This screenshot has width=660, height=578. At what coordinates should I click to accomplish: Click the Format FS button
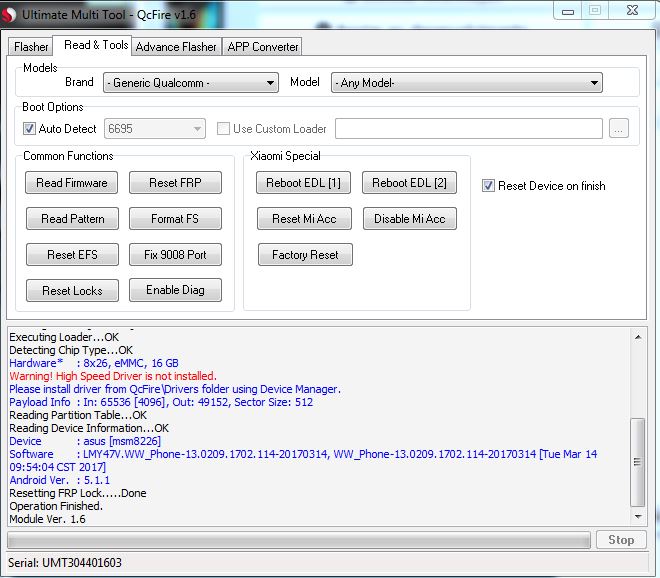click(175, 218)
